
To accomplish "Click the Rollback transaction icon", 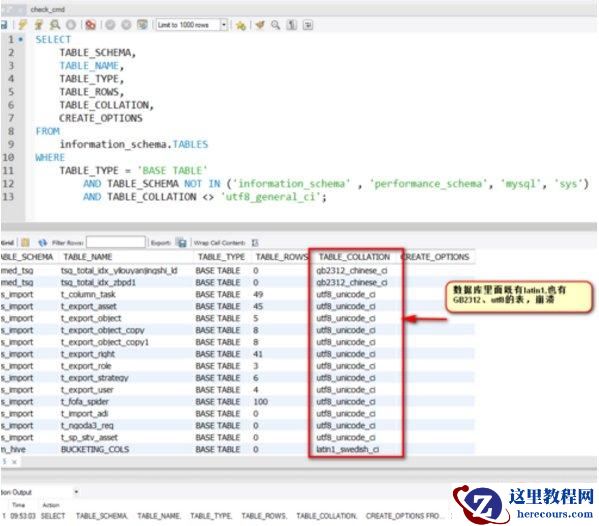I will click(126, 25).
